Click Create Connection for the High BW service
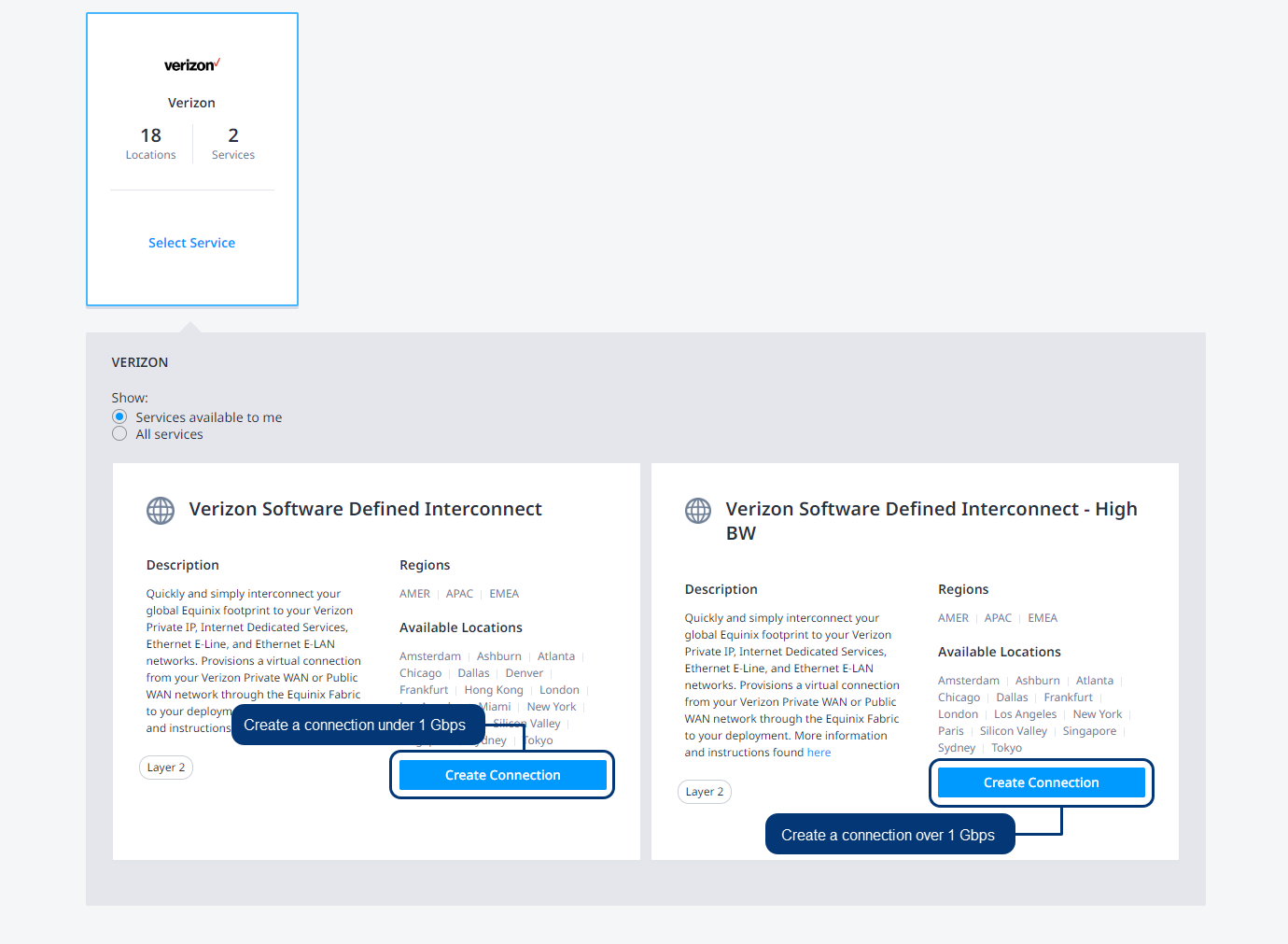1288x944 pixels. point(1042,782)
